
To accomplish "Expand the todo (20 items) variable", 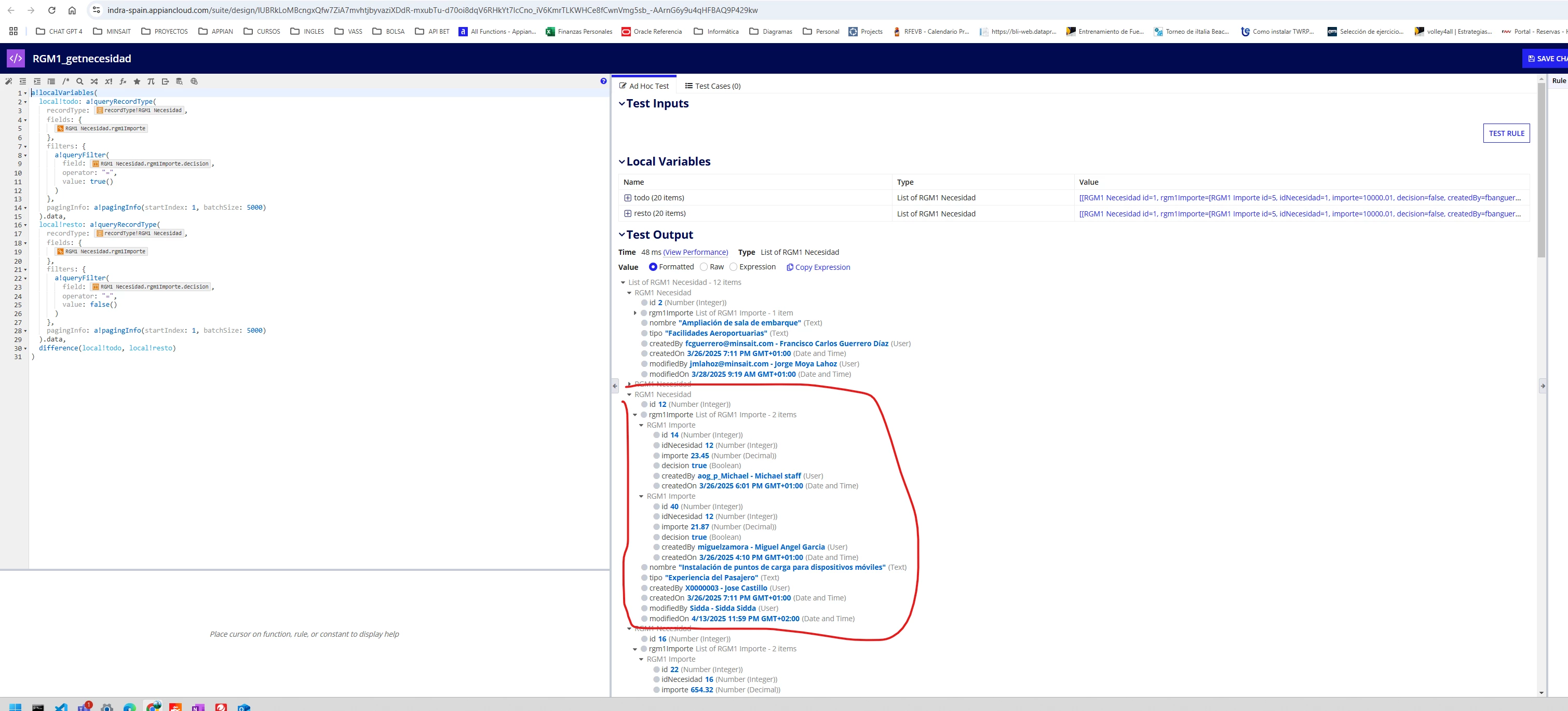I will 628,198.
